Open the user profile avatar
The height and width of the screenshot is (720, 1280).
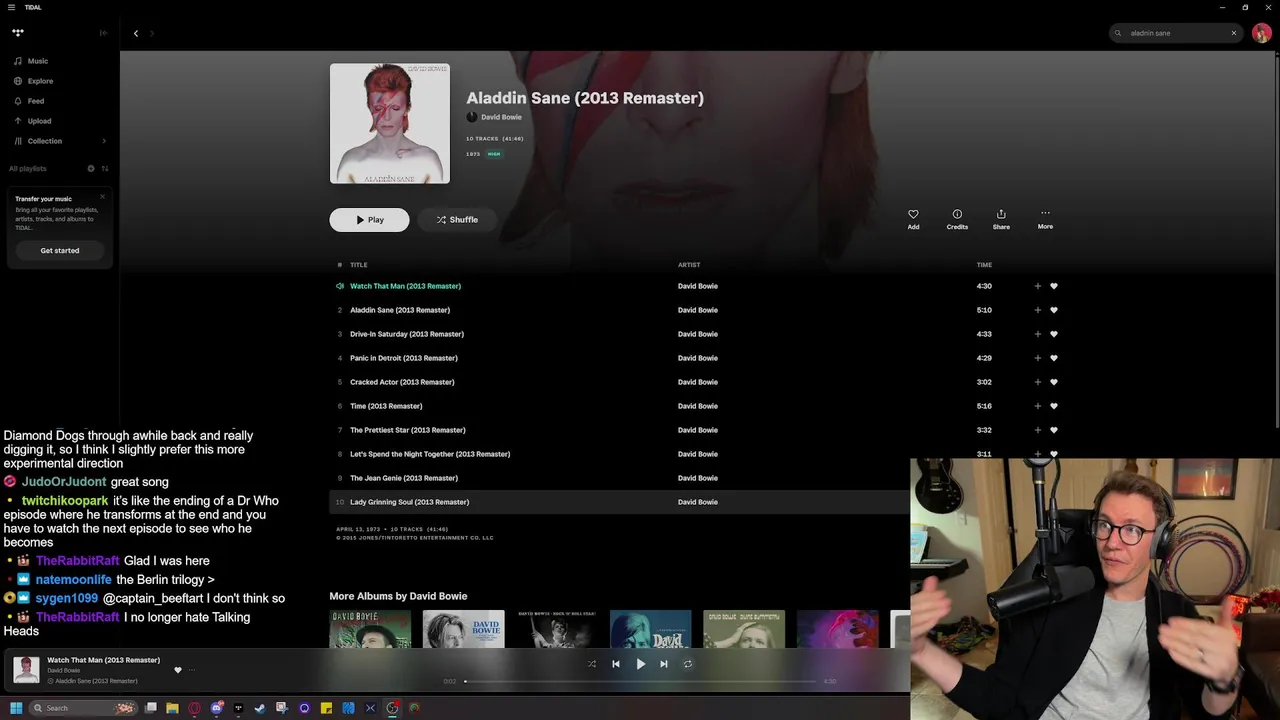pos(1262,33)
